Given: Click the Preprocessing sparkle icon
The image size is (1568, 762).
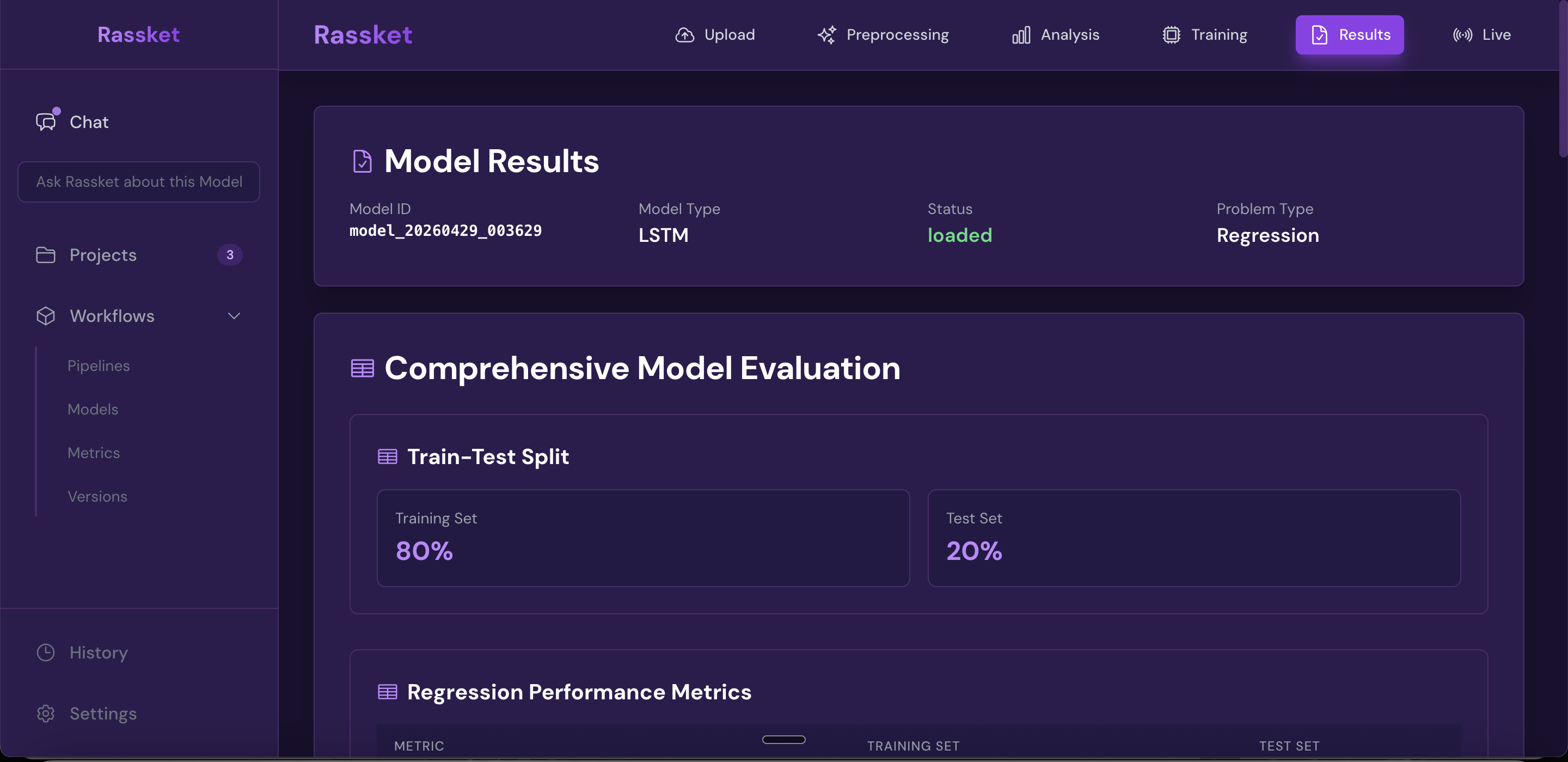Looking at the screenshot, I should coord(826,35).
